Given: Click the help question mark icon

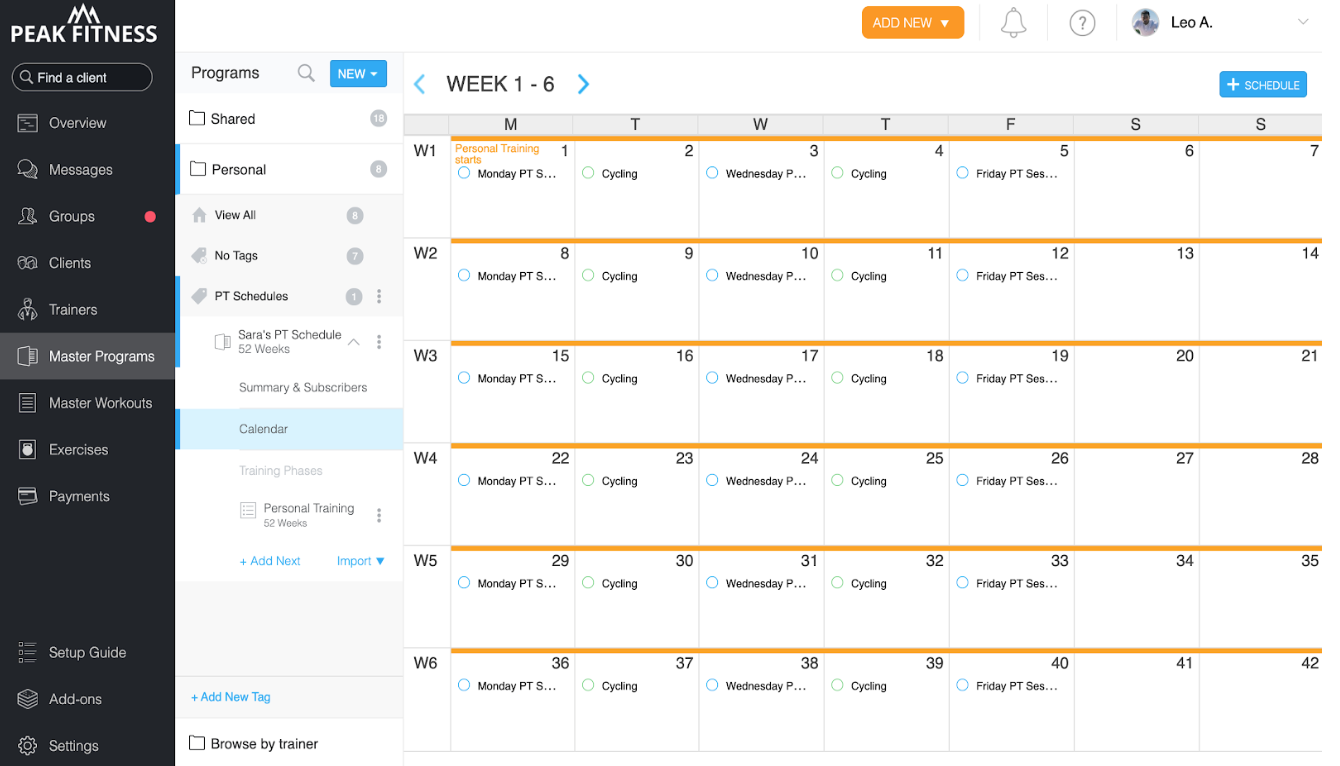Looking at the screenshot, I should tap(1082, 22).
